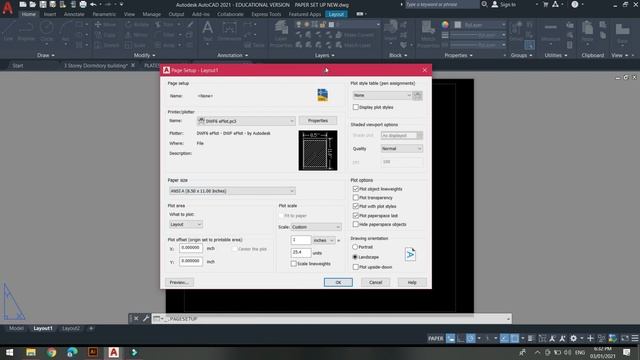Click the Match Properties icon
The image size is (640, 360).
[428, 34]
